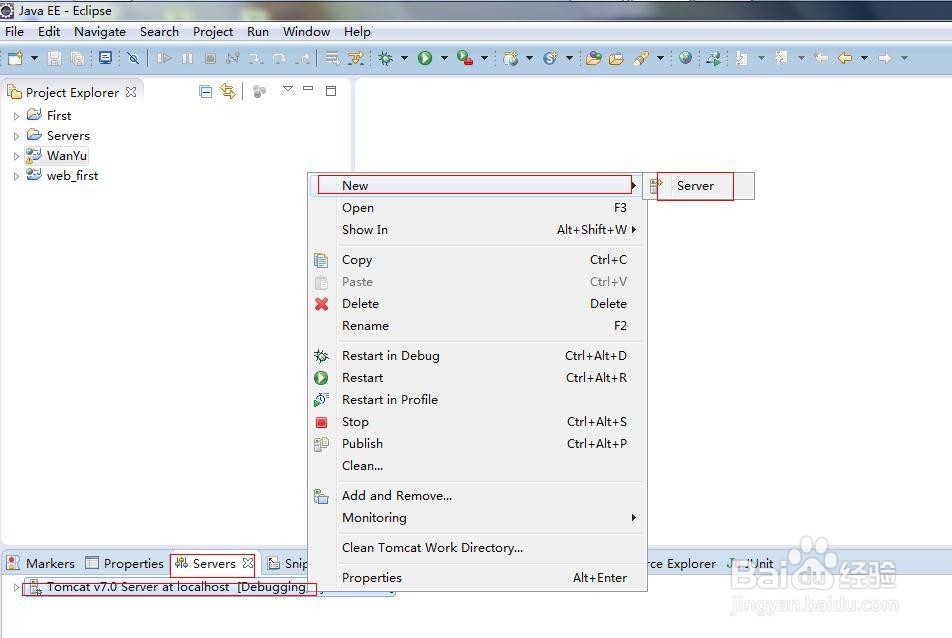Click the Run External Tools icon
The image size is (952, 638).
pyautogui.click(x=465, y=58)
